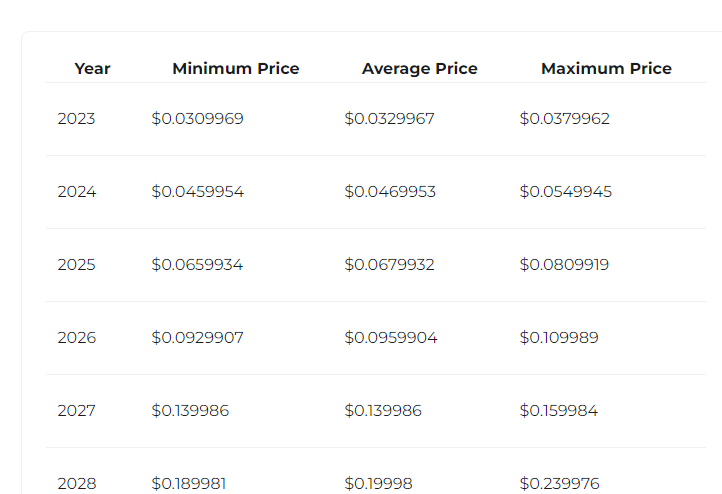Image resolution: width=722 pixels, height=494 pixels.
Task: Select the 2028 year cell
Action: coord(77,483)
